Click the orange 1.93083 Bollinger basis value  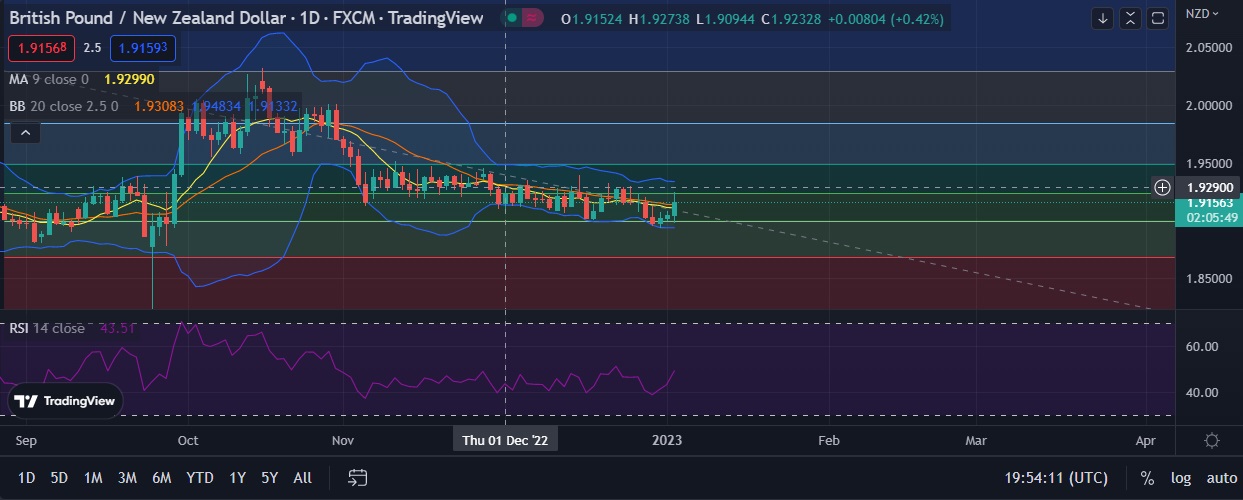pyautogui.click(x=159, y=105)
